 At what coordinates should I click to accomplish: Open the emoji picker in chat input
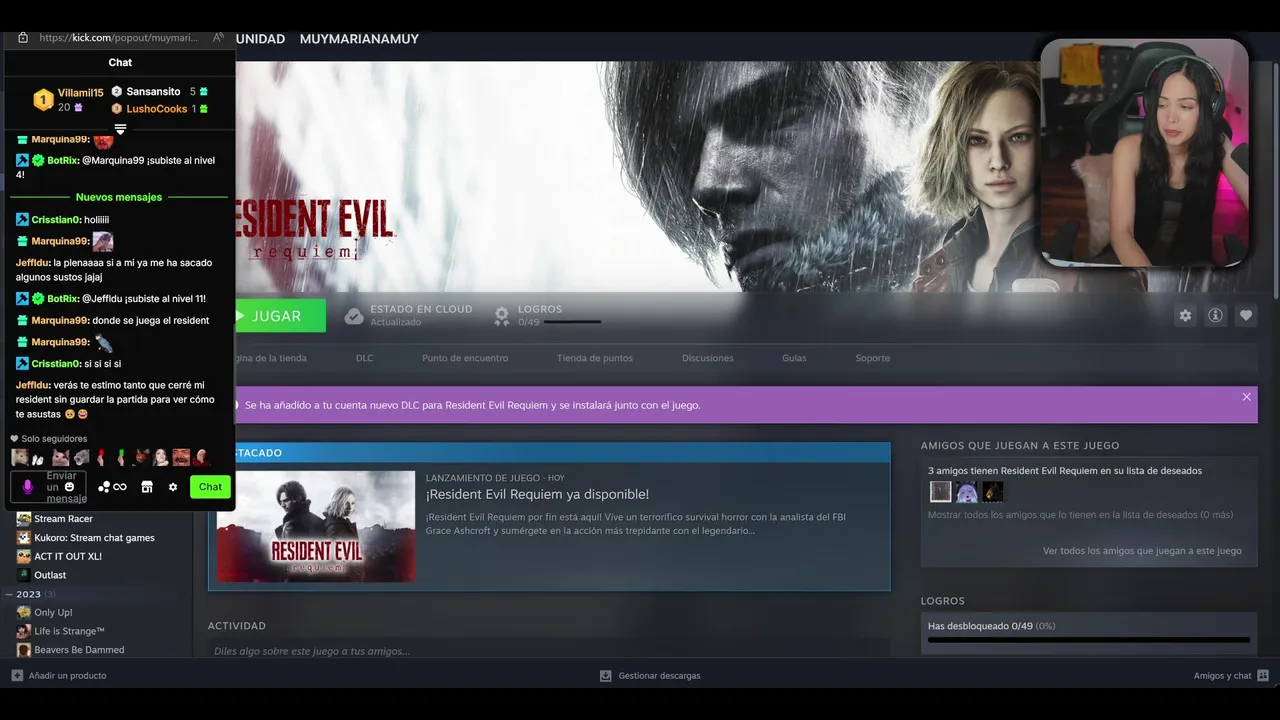click(69, 487)
